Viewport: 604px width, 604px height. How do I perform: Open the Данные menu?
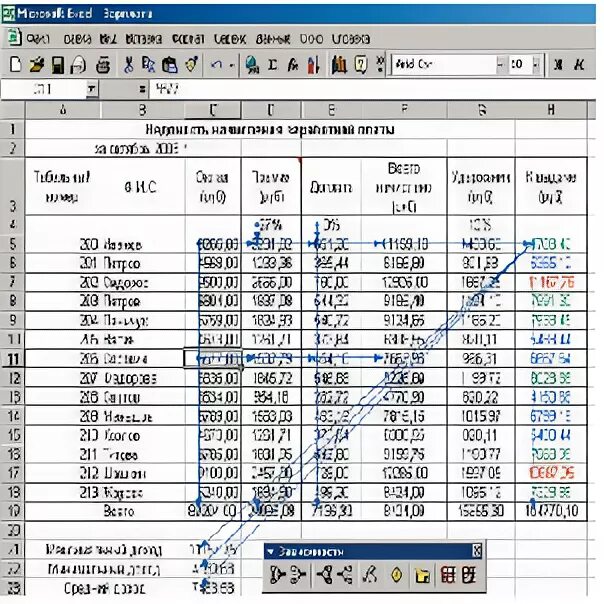point(273,39)
